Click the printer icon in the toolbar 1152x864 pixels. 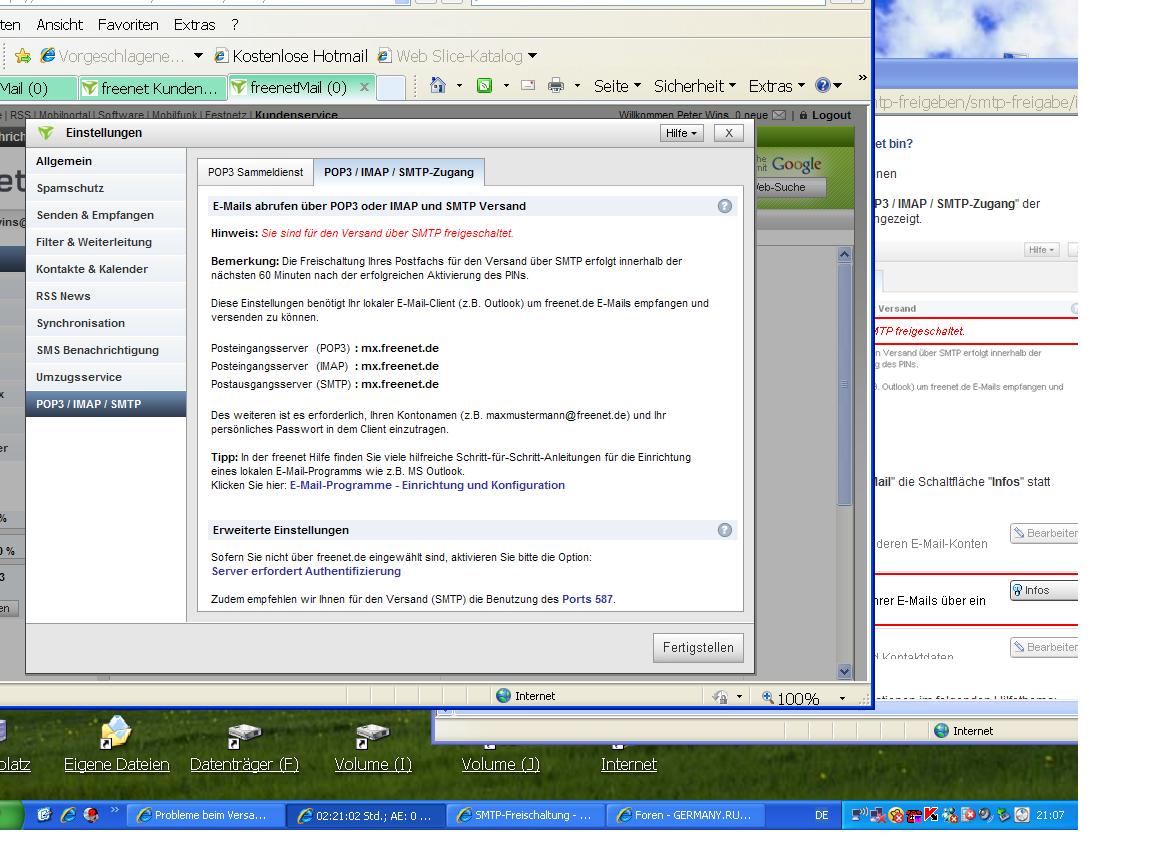[x=556, y=86]
